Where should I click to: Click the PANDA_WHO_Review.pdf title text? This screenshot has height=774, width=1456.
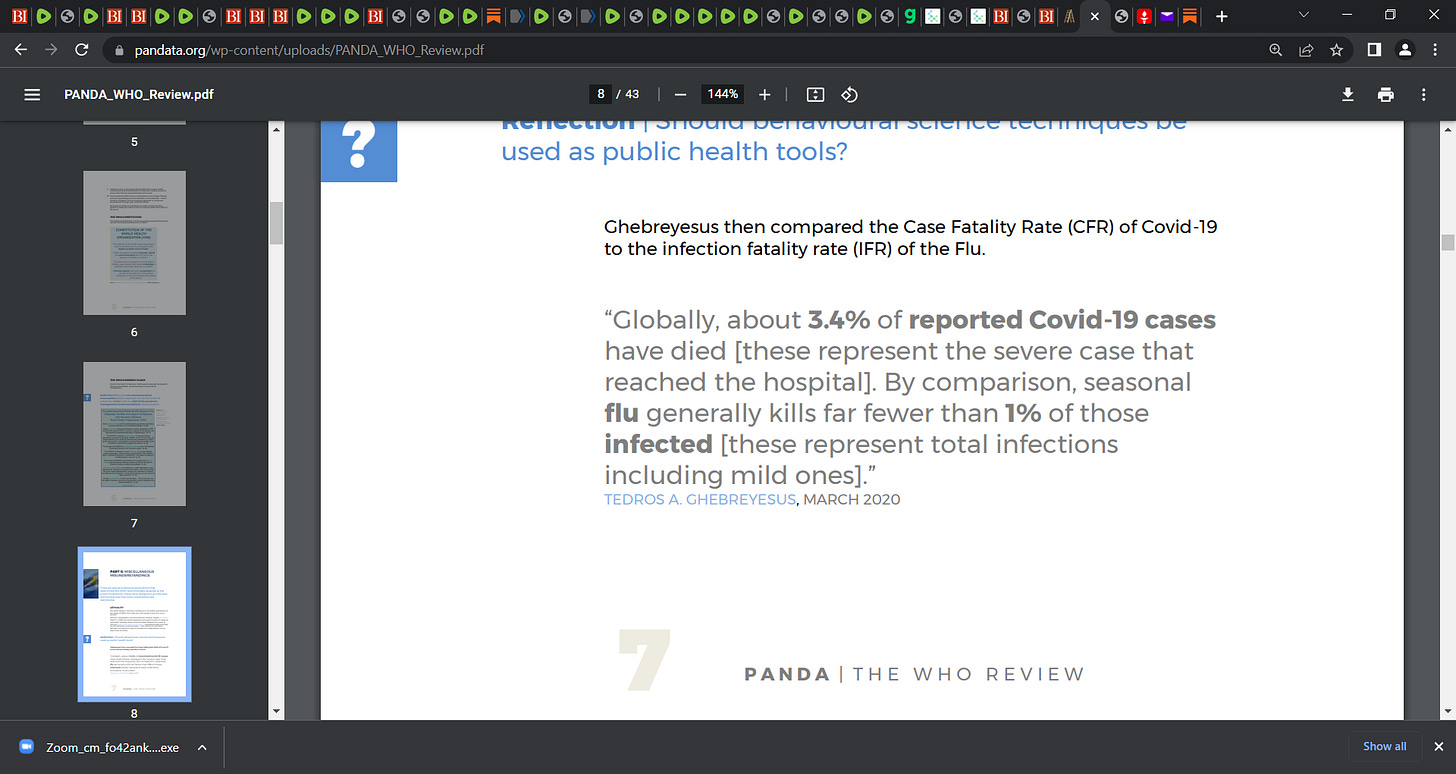tap(139, 94)
